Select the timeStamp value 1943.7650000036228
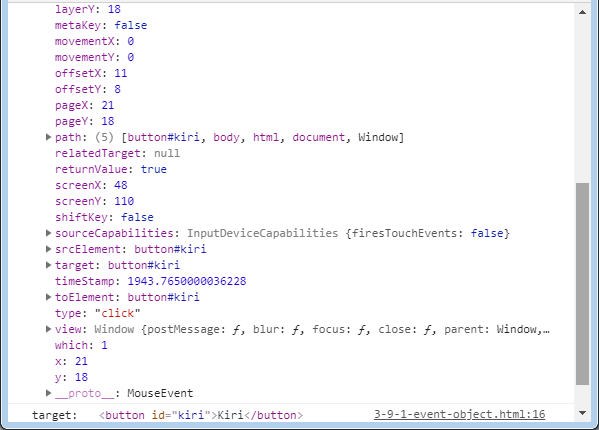Screen dimensions: 599x430 [x=187, y=281]
